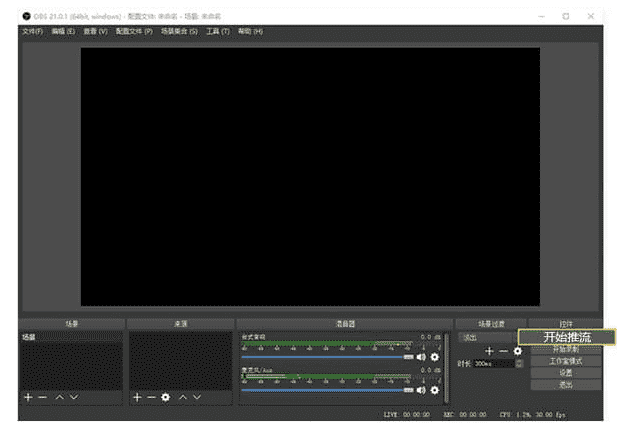Open 设置 Settings from Controls panel
The height and width of the screenshot is (427, 621).
(x=566, y=373)
